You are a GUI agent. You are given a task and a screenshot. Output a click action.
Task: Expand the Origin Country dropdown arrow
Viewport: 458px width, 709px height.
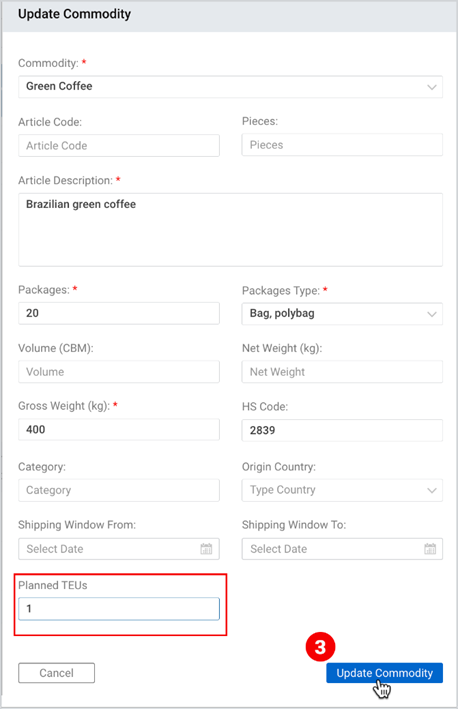coord(432,490)
